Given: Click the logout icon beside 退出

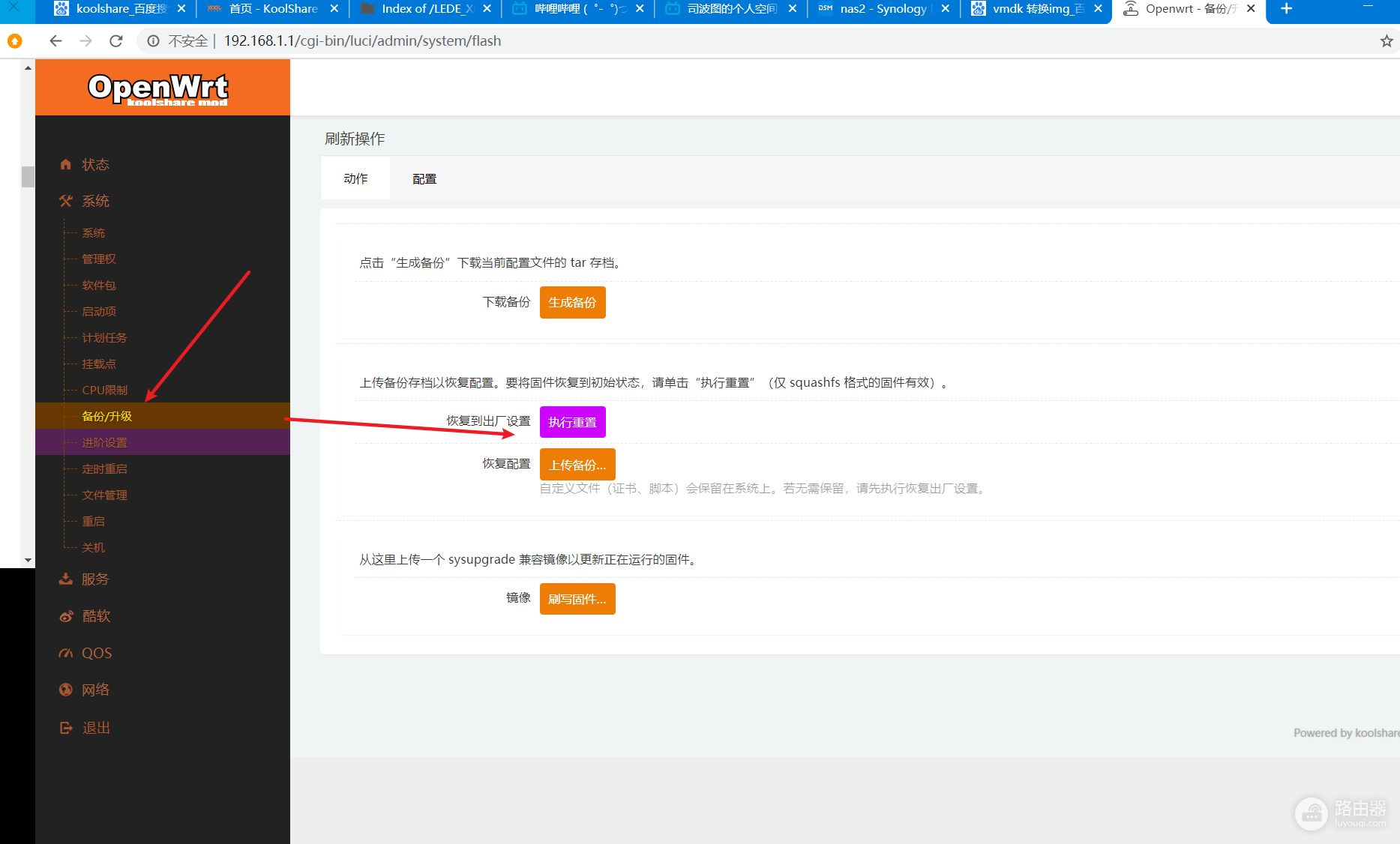Looking at the screenshot, I should (x=66, y=728).
